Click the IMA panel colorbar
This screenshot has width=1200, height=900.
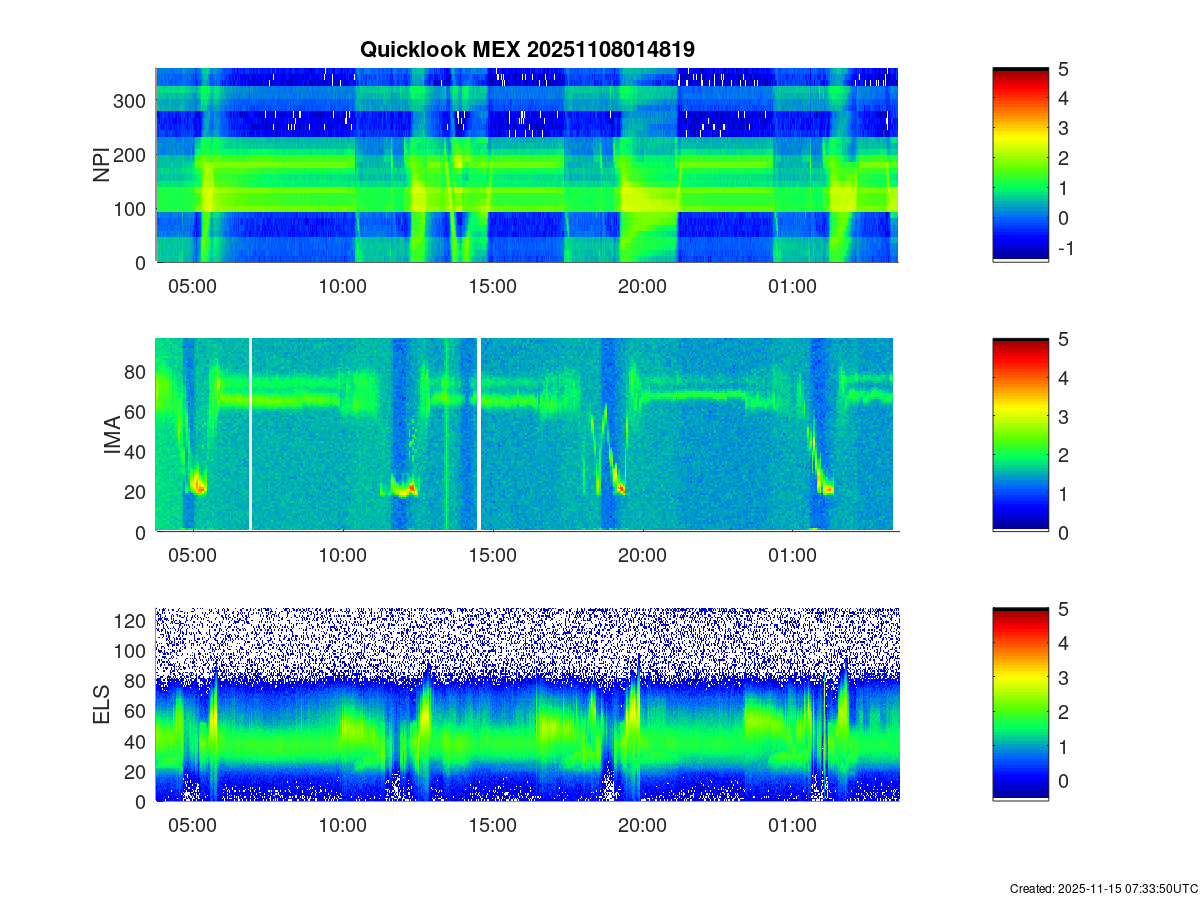click(1020, 434)
